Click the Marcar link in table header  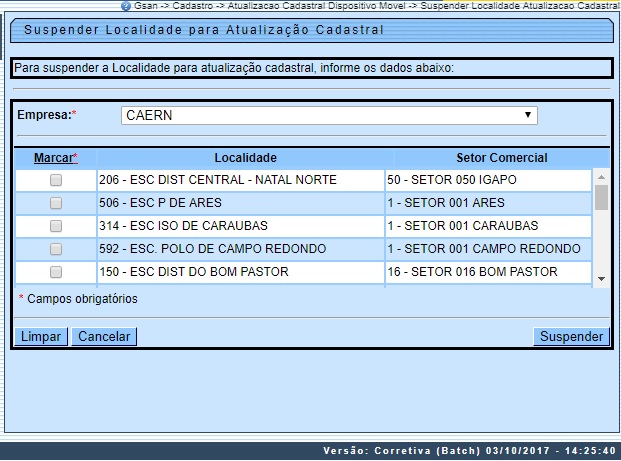(54, 158)
